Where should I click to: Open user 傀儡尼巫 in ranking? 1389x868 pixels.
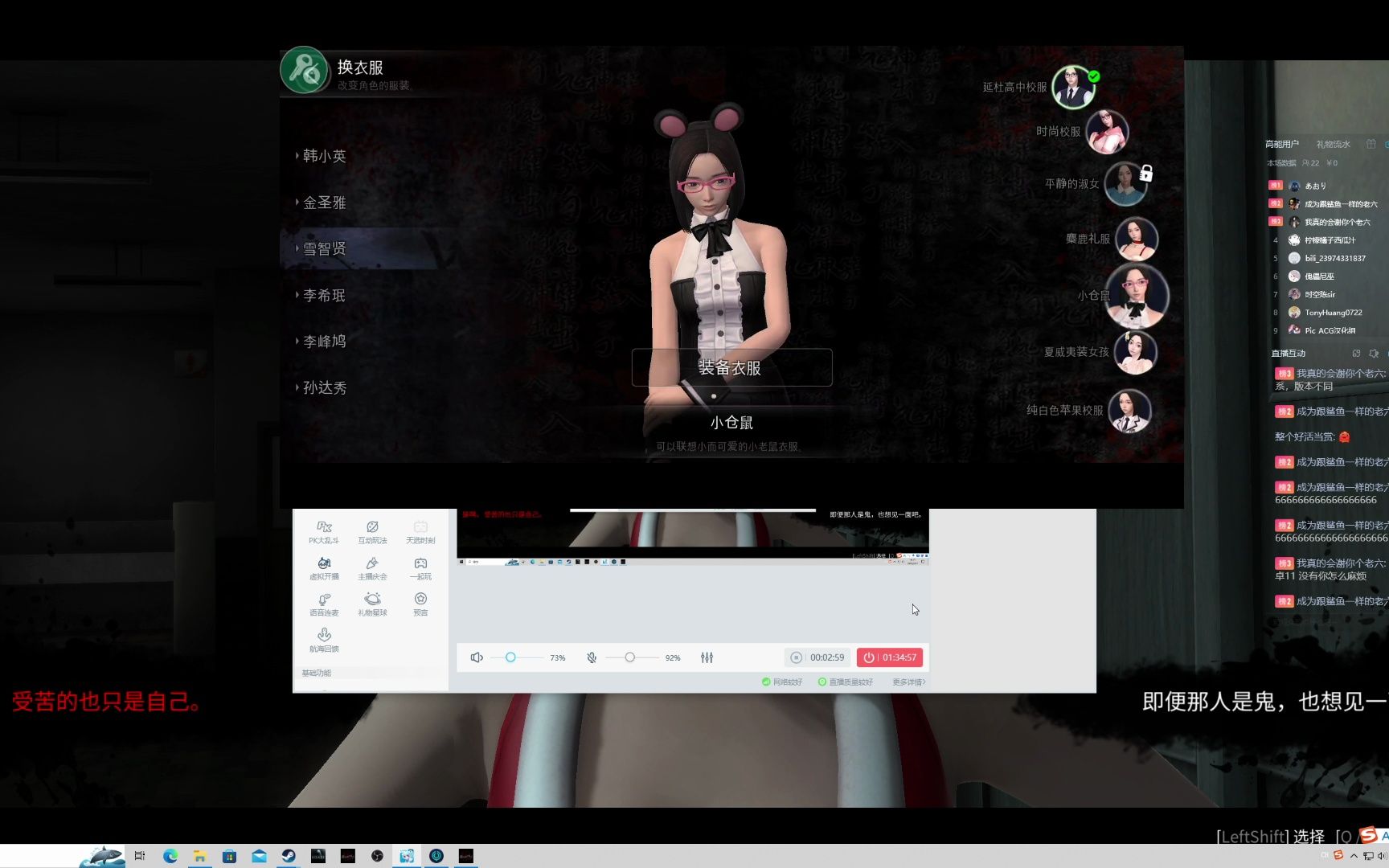(x=1320, y=276)
